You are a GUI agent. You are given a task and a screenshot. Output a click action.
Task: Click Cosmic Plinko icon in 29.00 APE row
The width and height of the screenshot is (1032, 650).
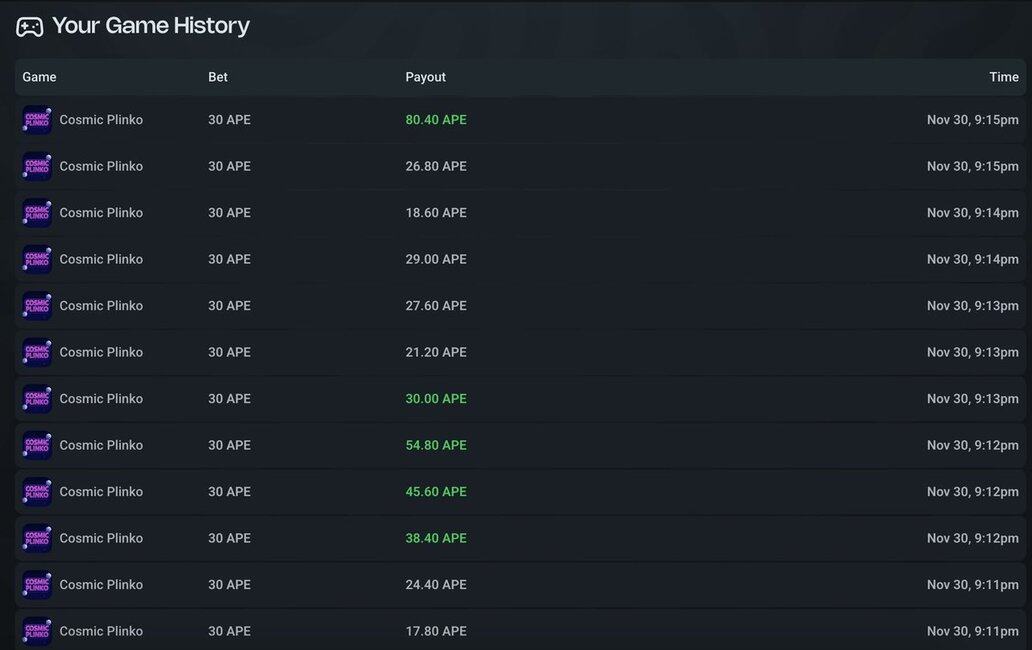point(37,259)
